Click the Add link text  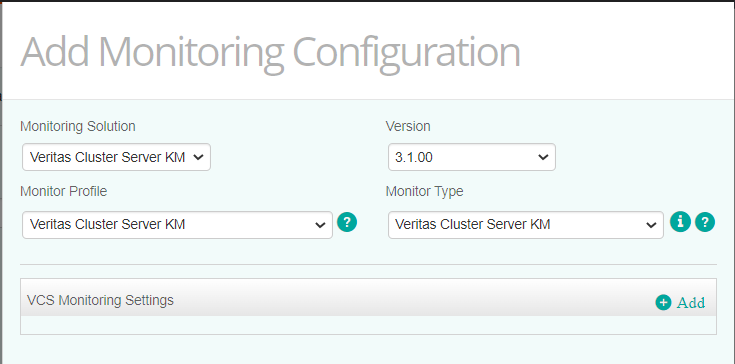[691, 303]
